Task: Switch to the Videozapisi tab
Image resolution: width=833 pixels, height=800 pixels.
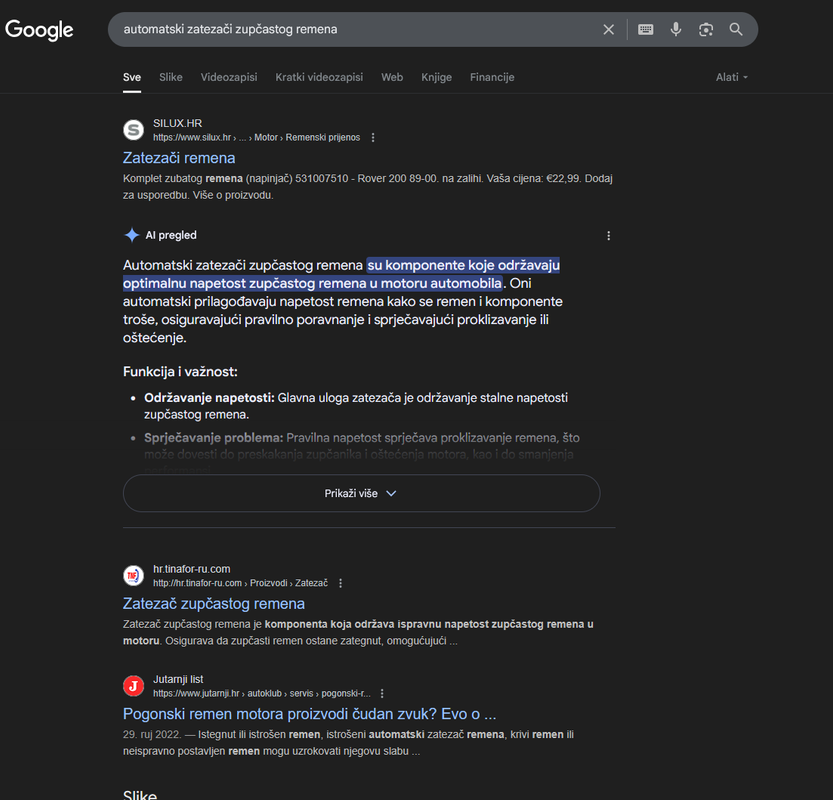Action: [229, 78]
